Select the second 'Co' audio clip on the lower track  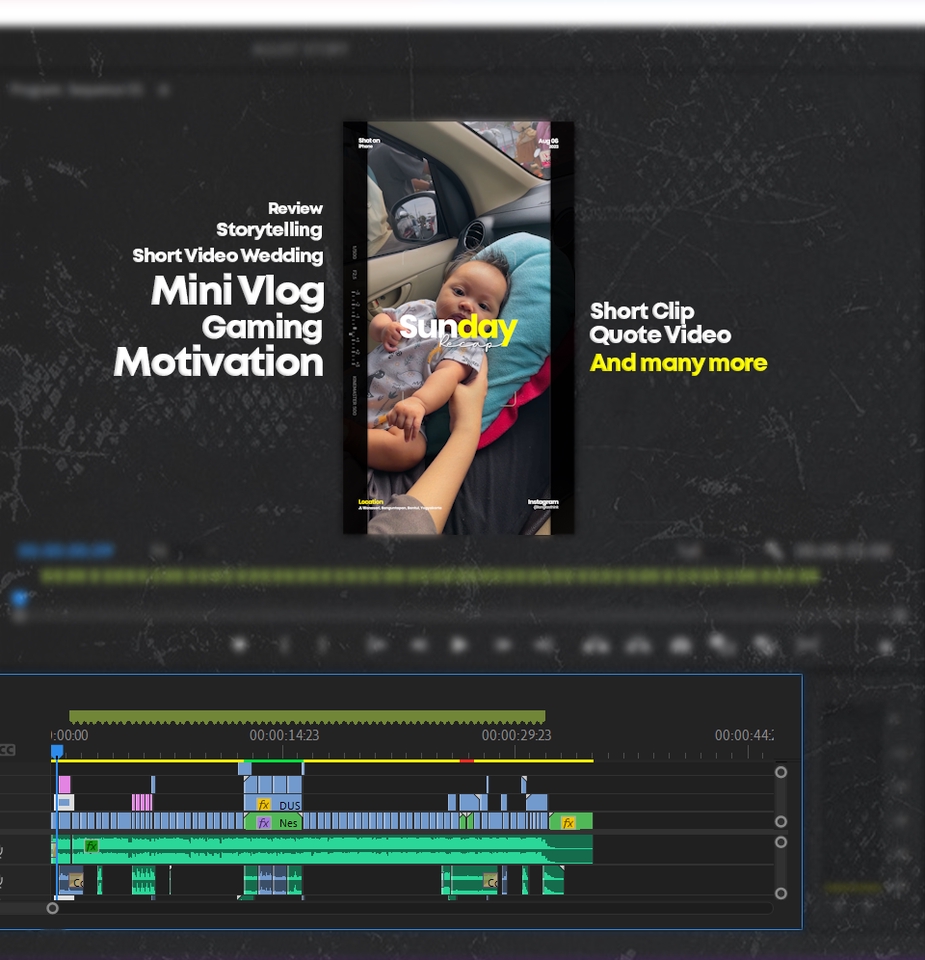point(490,882)
